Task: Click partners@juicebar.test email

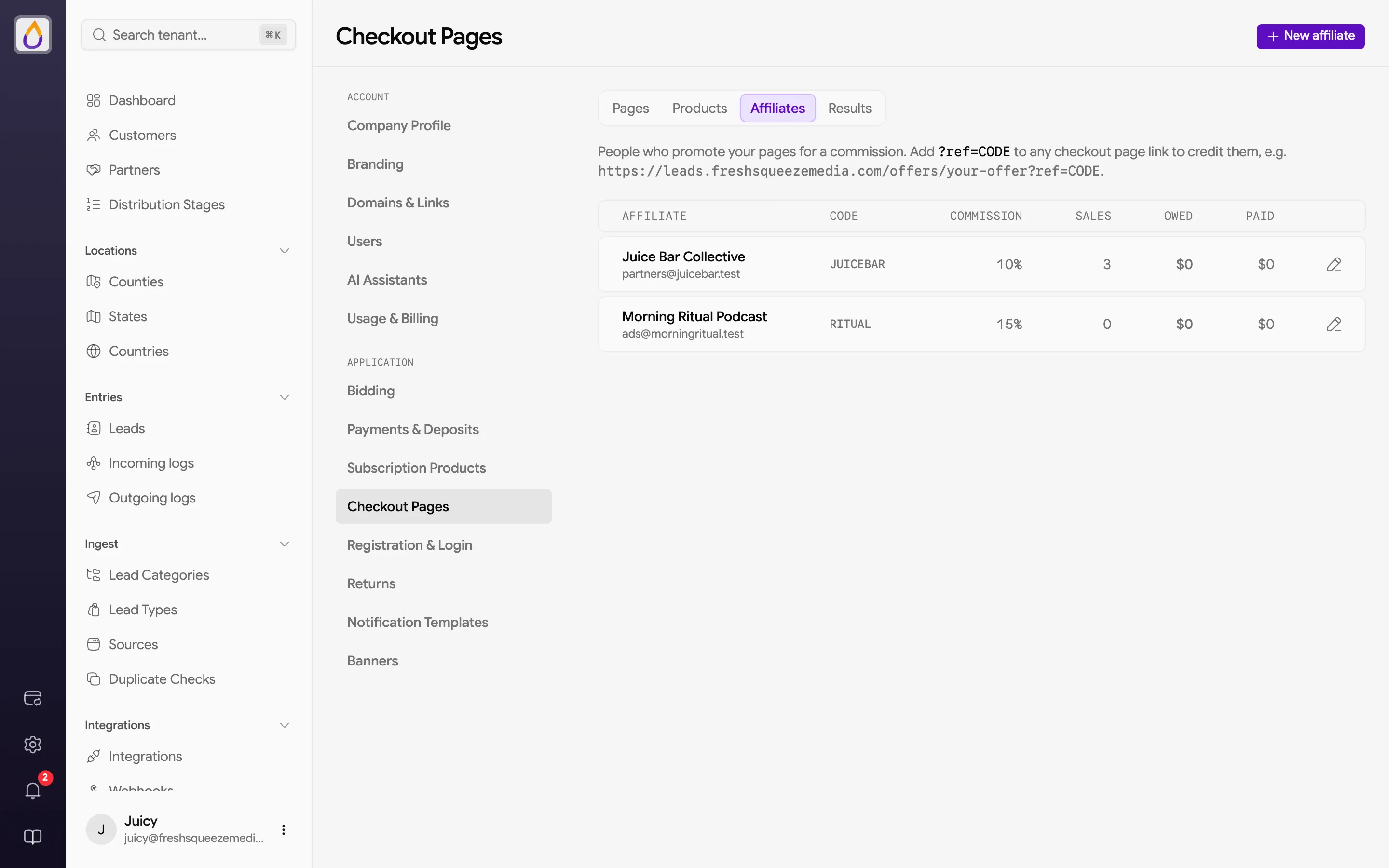Action: [681, 274]
